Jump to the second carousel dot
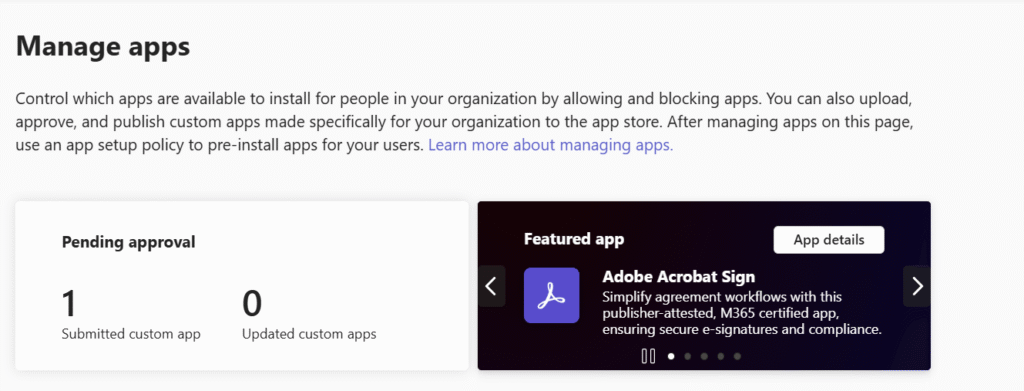The height and width of the screenshot is (391, 1024). [687, 356]
